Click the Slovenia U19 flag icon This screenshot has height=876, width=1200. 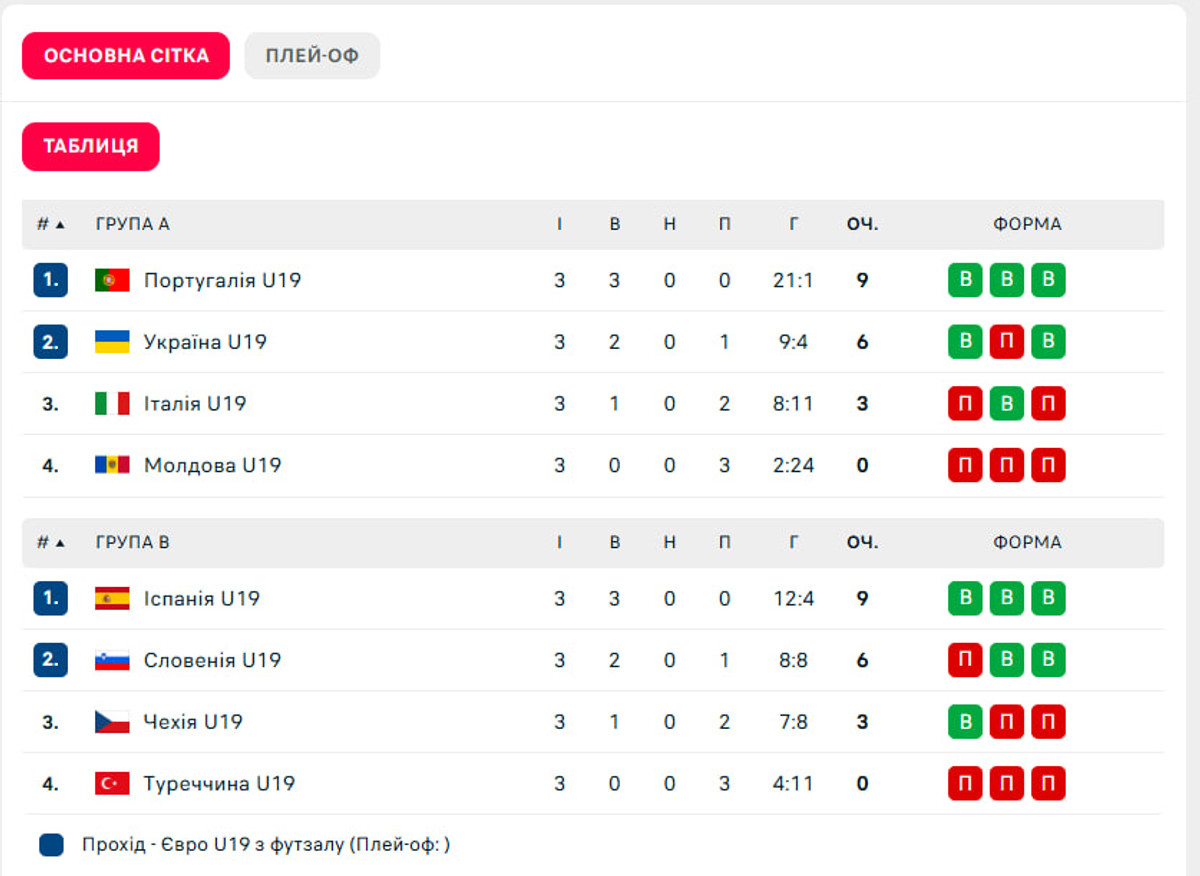[112, 660]
